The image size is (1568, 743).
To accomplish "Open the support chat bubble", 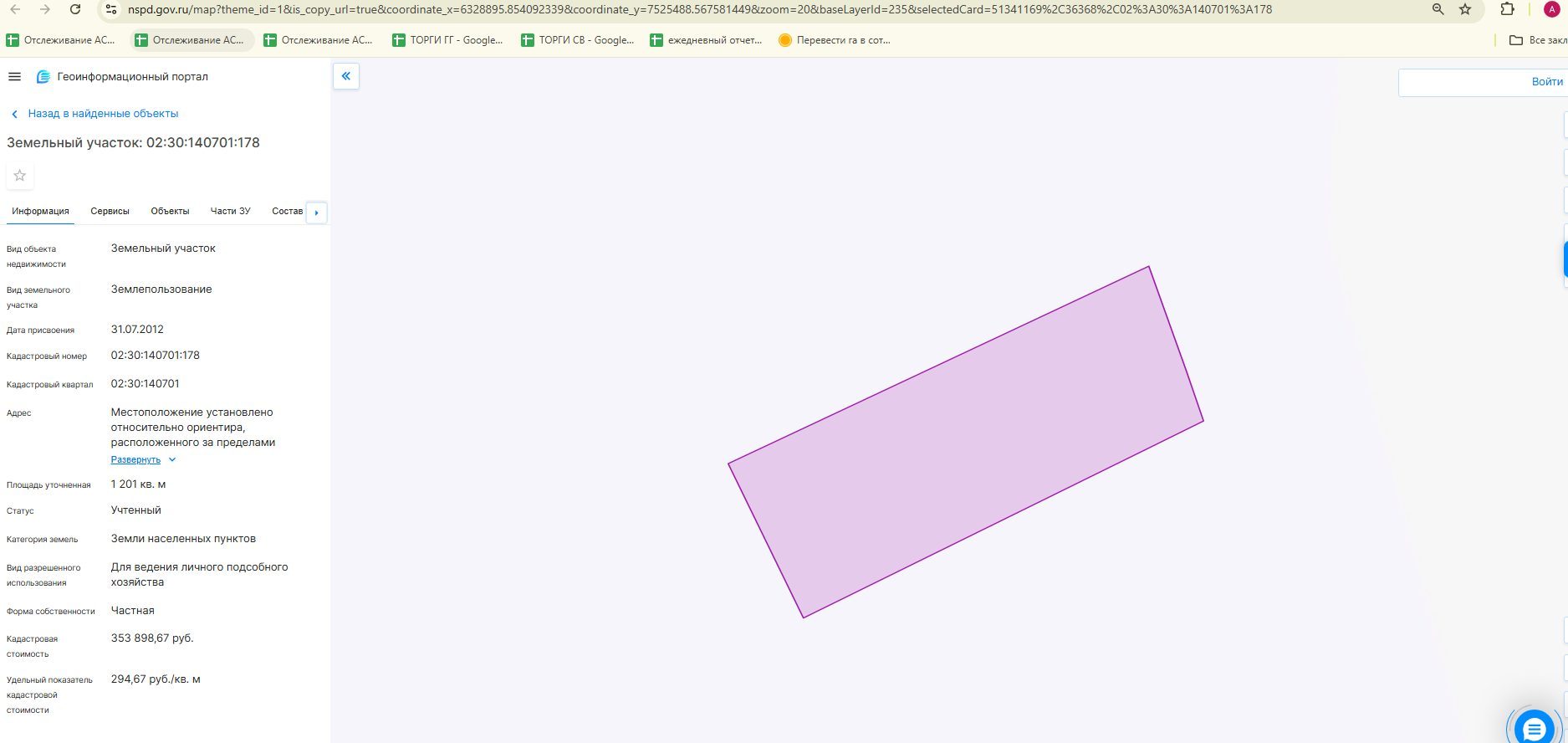I will click(x=1535, y=730).
